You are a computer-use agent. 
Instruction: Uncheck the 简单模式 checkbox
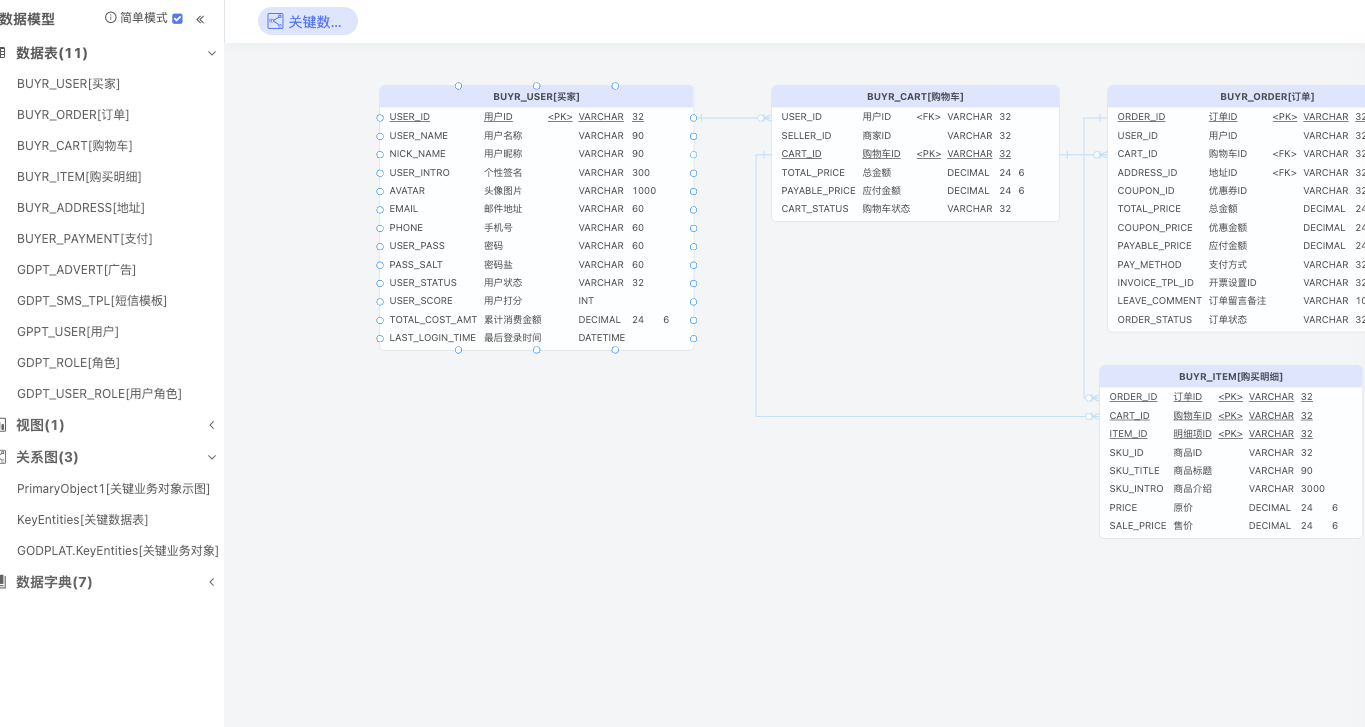(x=178, y=18)
